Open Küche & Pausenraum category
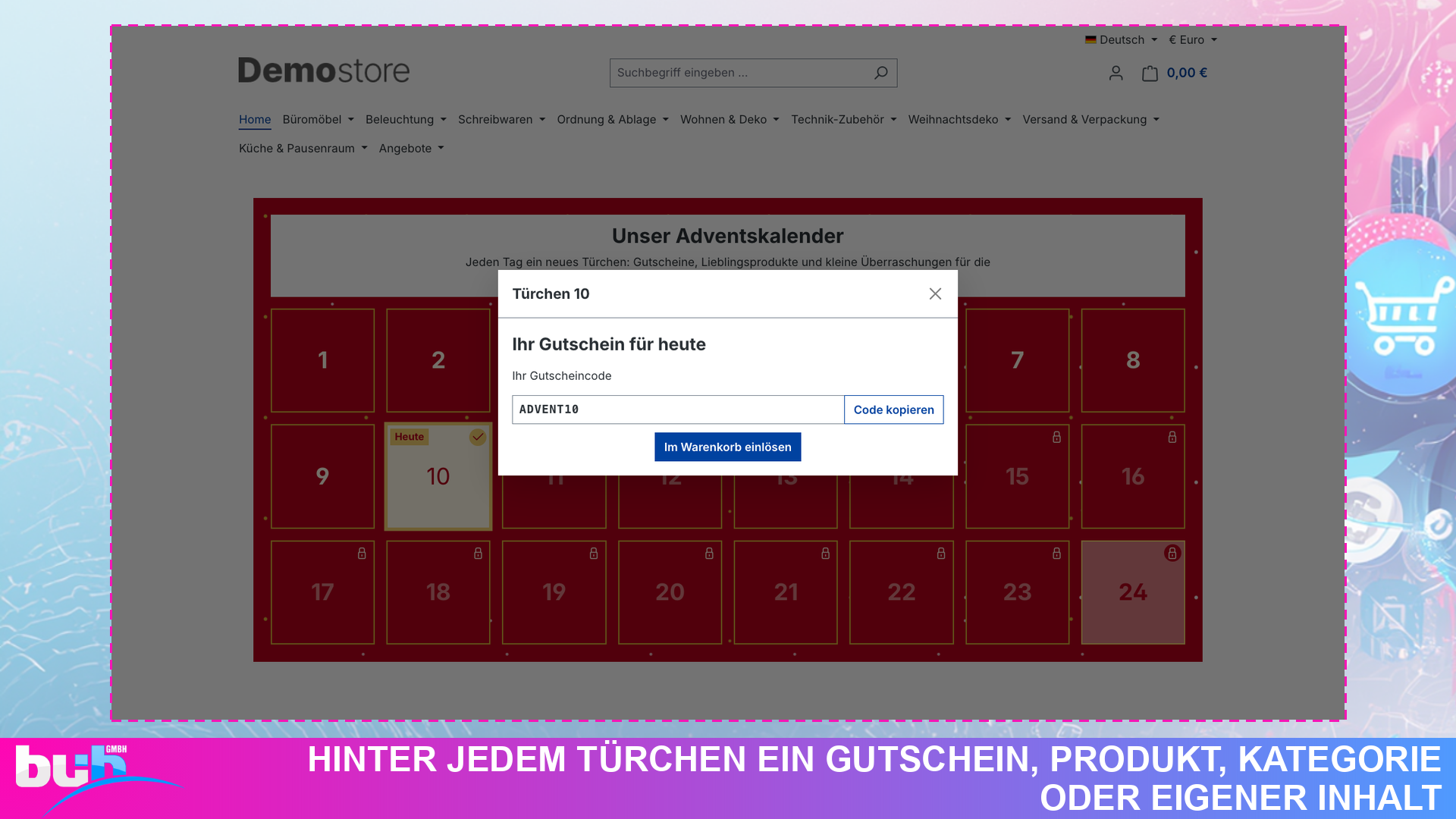The width and height of the screenshot is (1456, 819). pyautogui.click(x=303, y=148)
